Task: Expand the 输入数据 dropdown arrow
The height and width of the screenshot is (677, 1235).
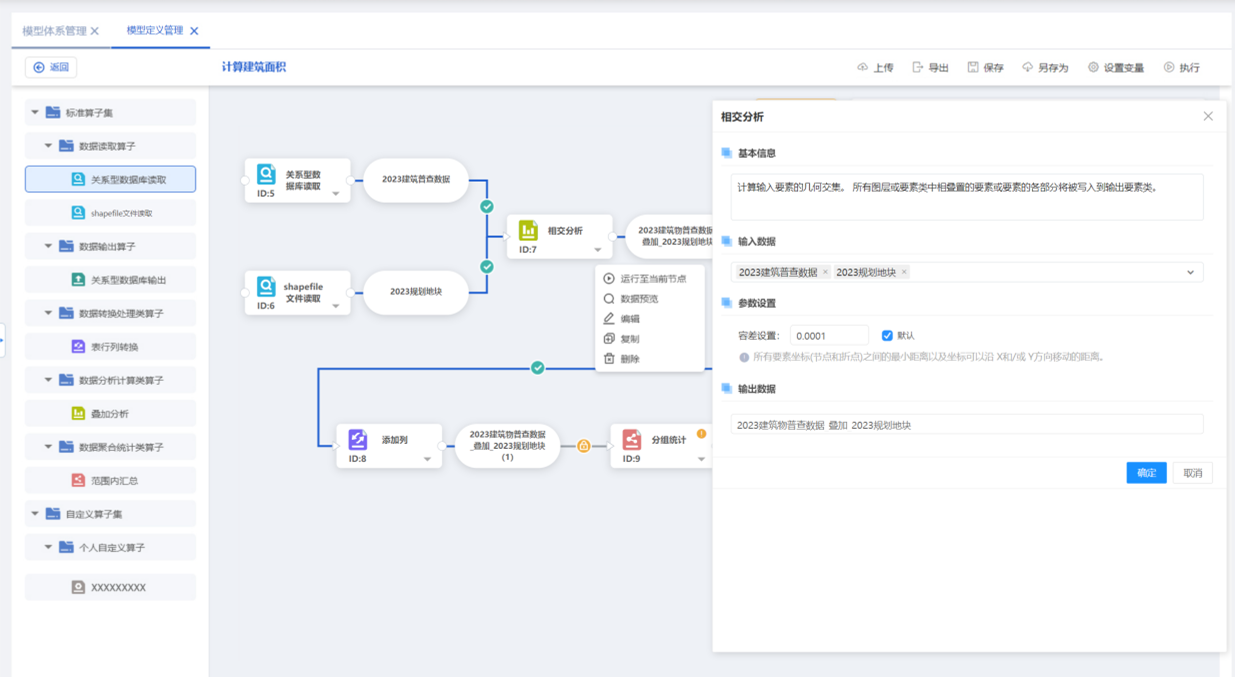Action: pyautogui.click(x=1190, y=272)
